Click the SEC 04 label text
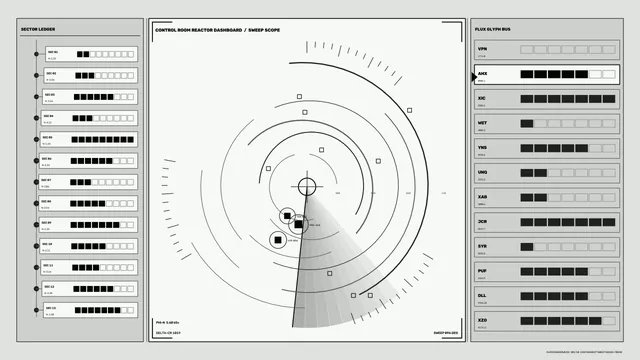This screenshot has height=360, width=640. 48,116
